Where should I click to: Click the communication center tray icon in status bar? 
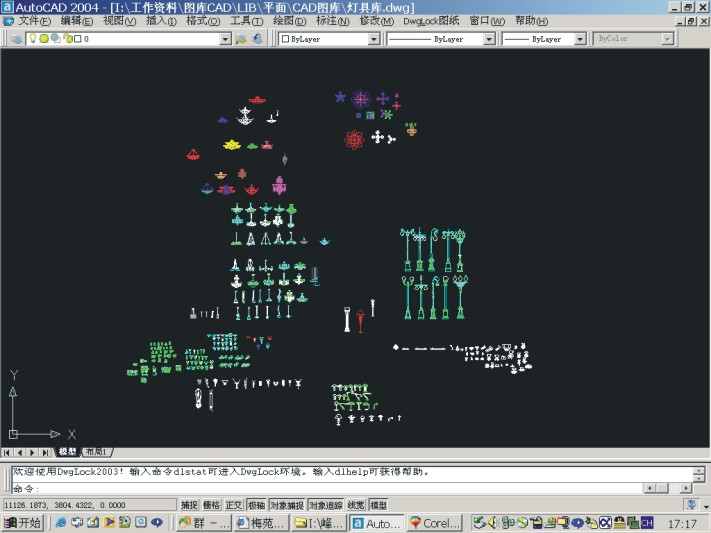(x=691, y=505)
